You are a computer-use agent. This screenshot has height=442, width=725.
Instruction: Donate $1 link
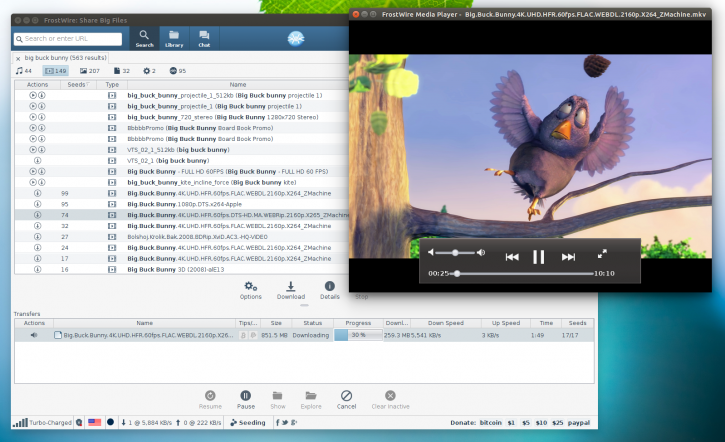pos(511,423)
